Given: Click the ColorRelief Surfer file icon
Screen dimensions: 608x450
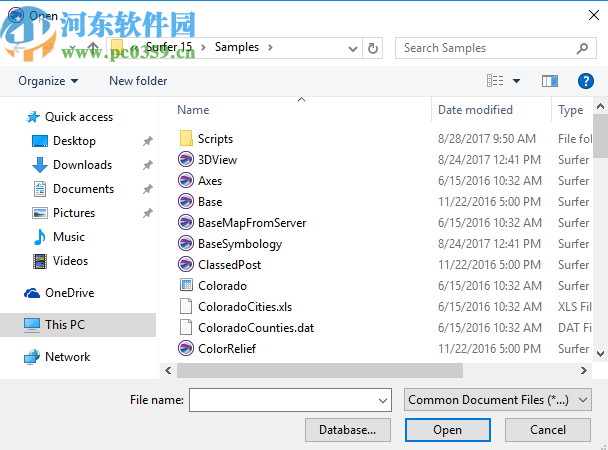Looking at the screenshot, I should click(x=186, y=348).
